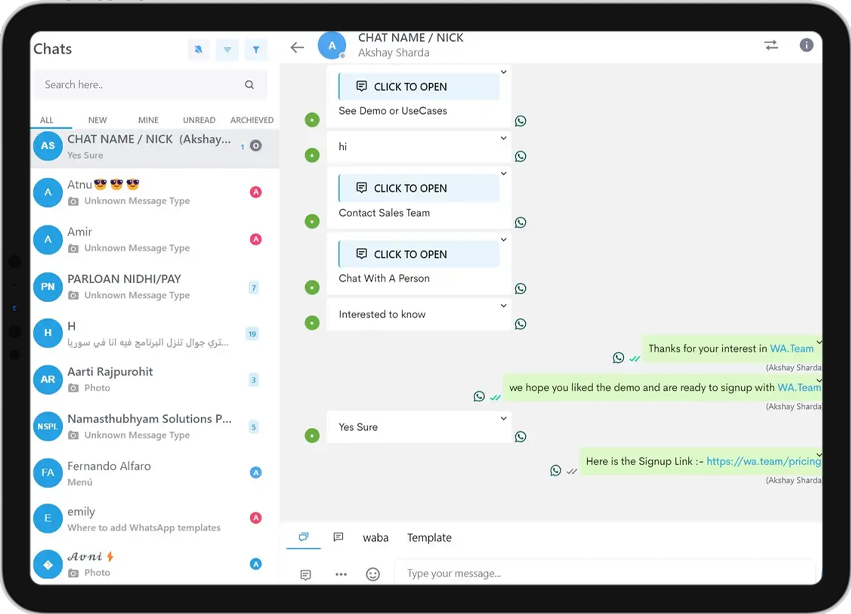Screen dimensions: 851x614
Task: Click the magnifier search icon
Action: pyautogui.click(x=249, y=85)
